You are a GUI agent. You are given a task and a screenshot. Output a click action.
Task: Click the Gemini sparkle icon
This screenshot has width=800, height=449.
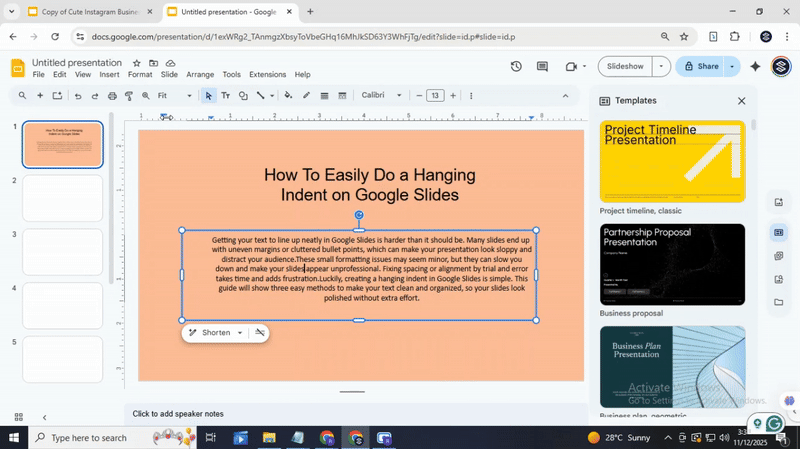[x=755, y=67]
